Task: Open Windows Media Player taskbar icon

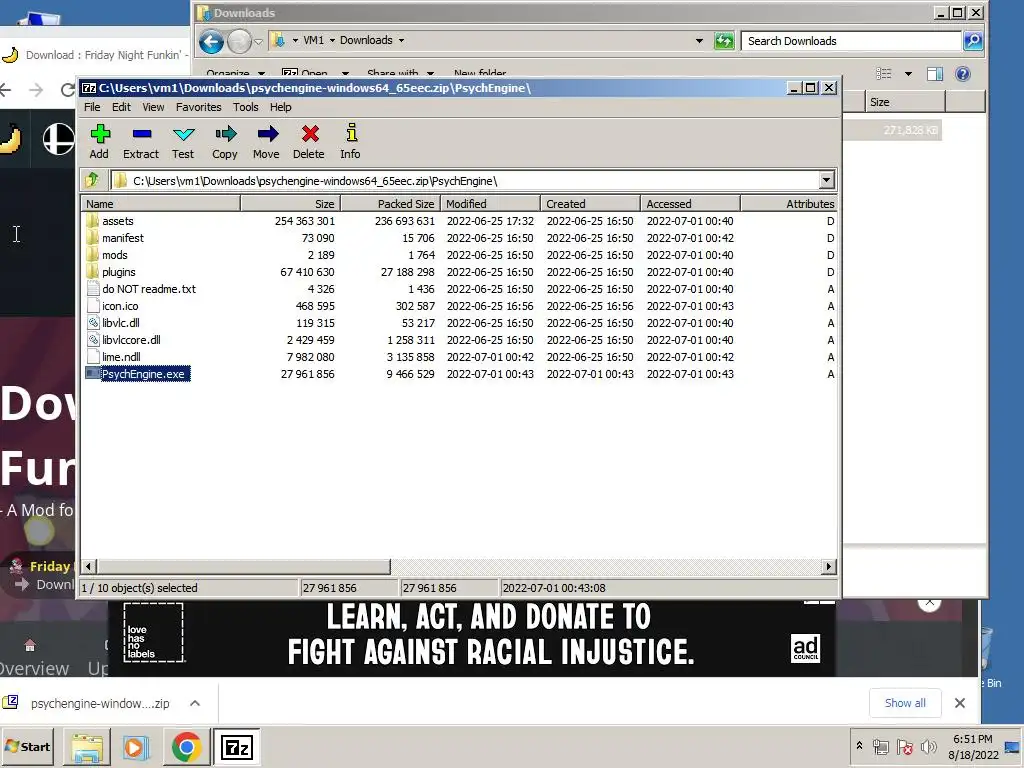Action: pyautogui.click(x=136, y=747)
